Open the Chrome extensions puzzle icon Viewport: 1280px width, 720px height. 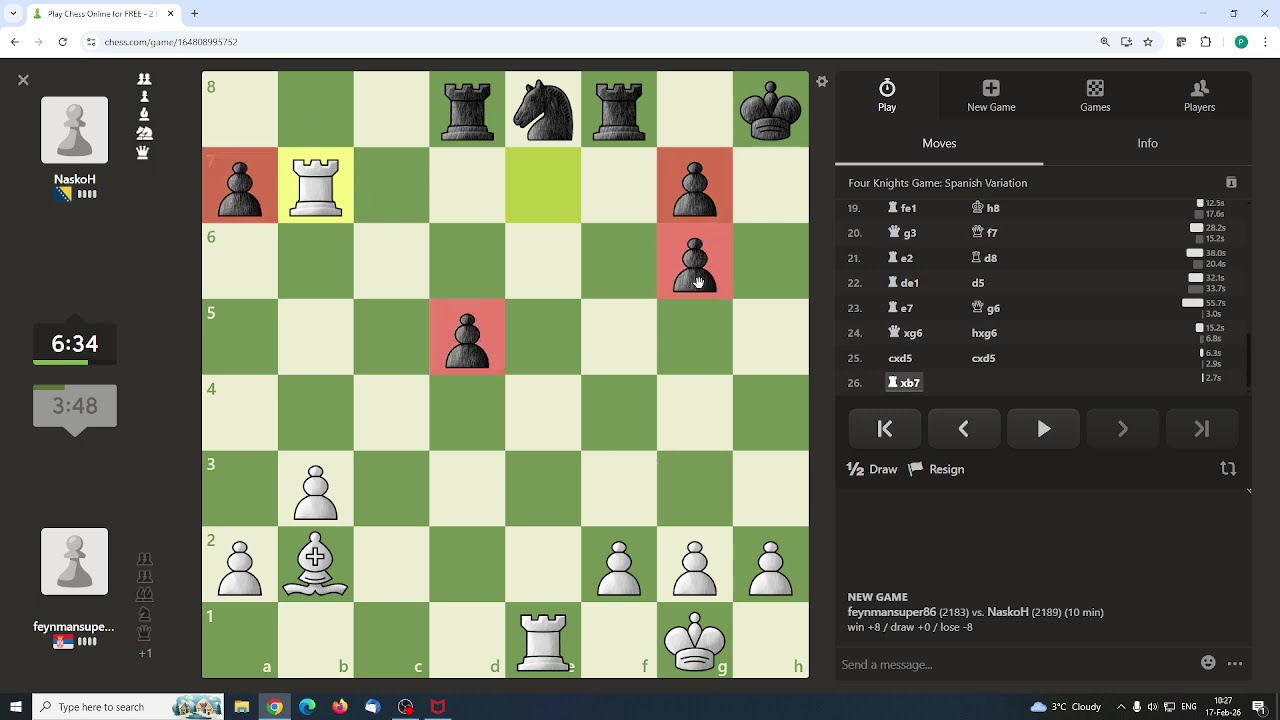point(1206,42)
